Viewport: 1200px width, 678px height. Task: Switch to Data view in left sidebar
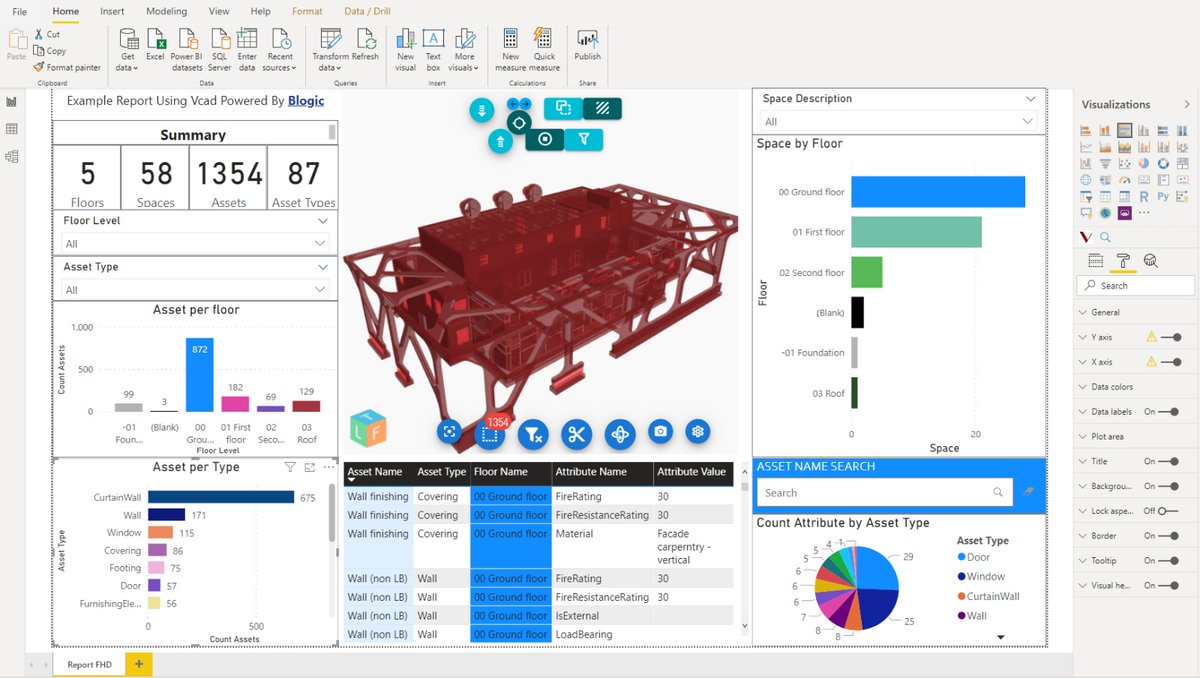click(12, 129)
